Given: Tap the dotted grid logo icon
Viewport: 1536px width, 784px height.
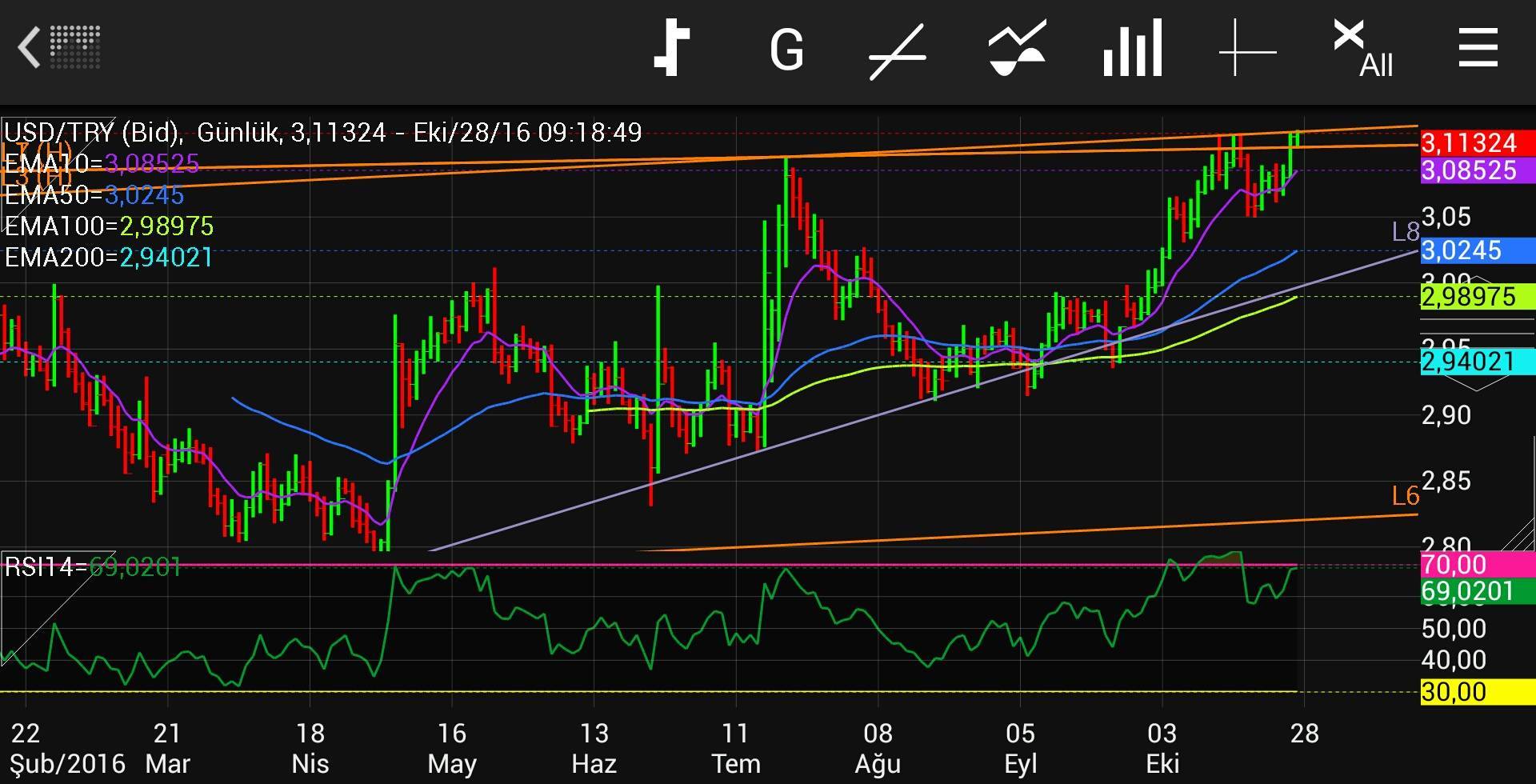Looking at the screenshot, I should coord(75,46).
